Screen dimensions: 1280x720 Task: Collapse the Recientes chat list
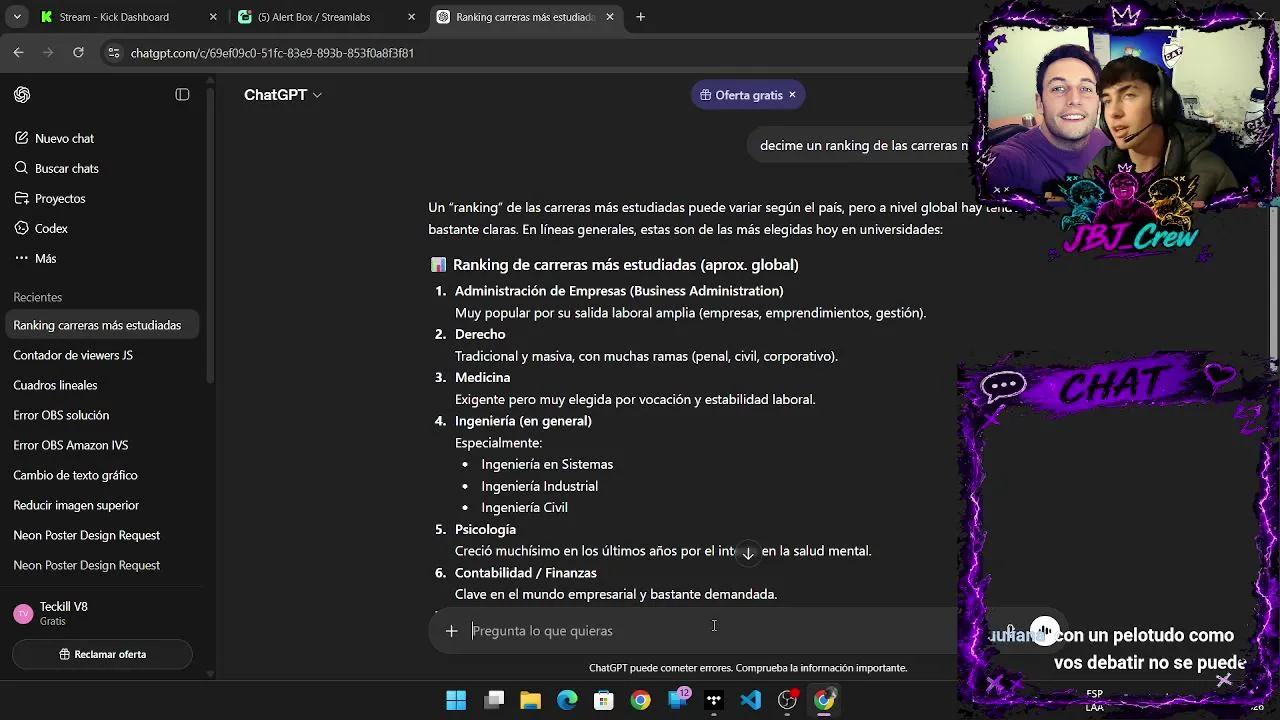(37, 298)
